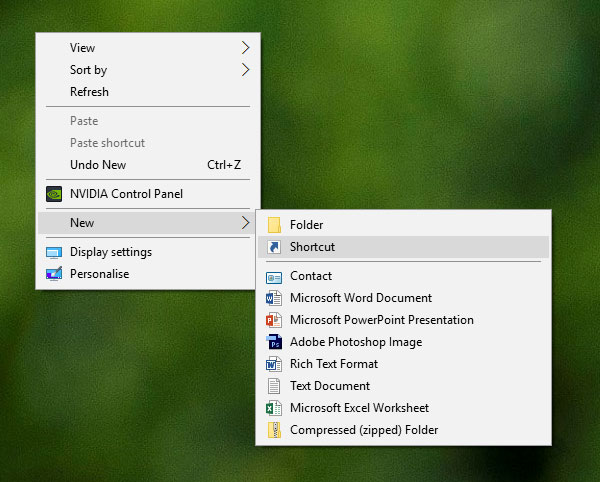Viewport: 600px width, 482px height.
Task: Open NVIDIA Control Panel entry
Action: click(148, 194)
